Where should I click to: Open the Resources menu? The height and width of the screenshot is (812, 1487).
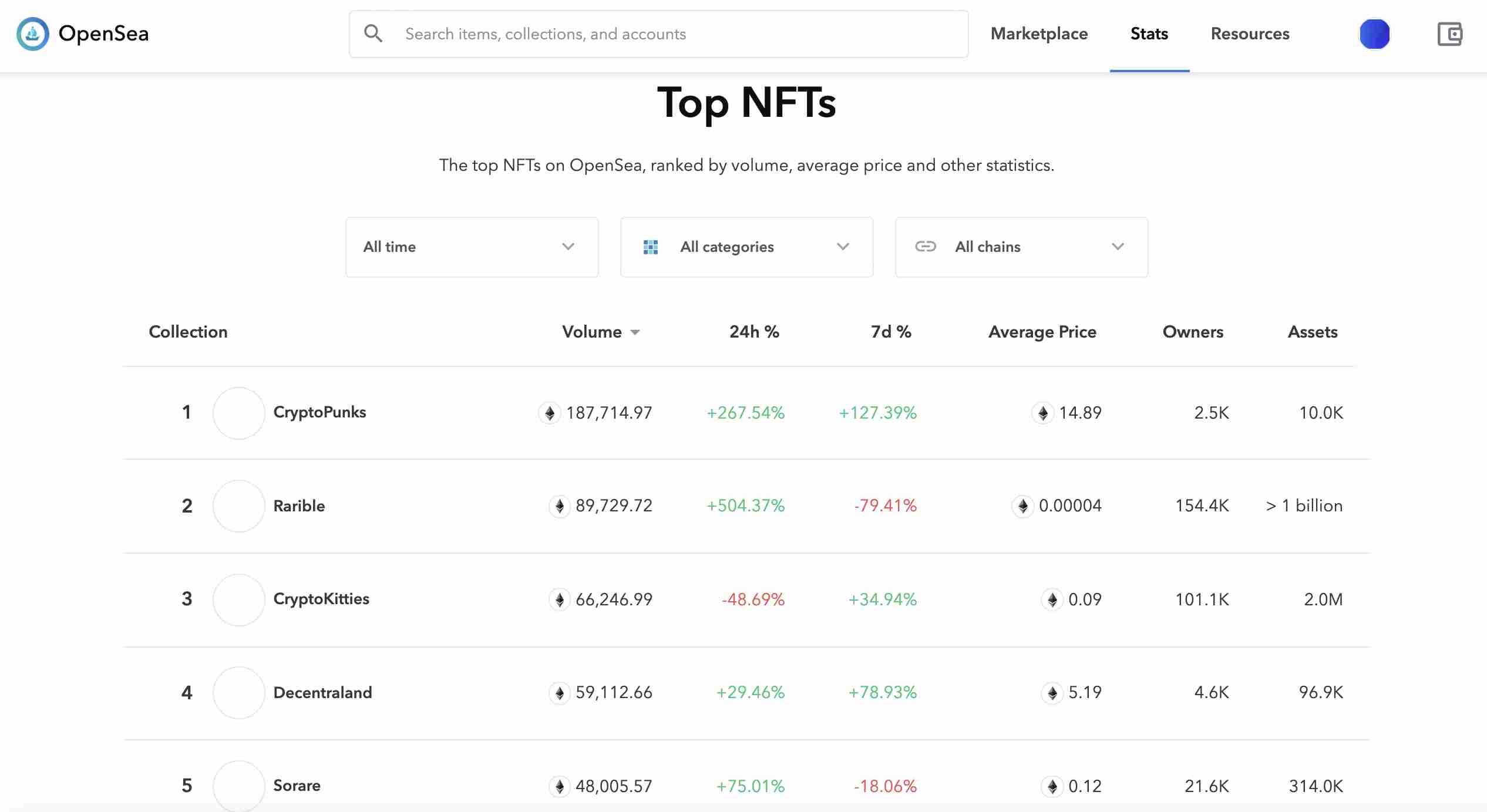(1250, 33)
